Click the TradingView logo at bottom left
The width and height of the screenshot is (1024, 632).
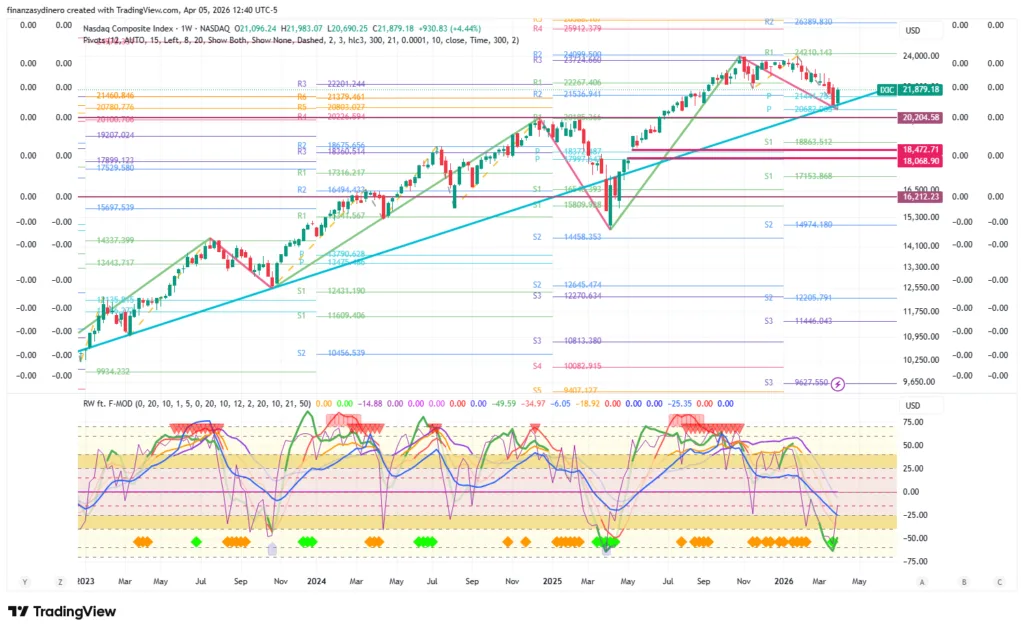(x=60, y=612)
